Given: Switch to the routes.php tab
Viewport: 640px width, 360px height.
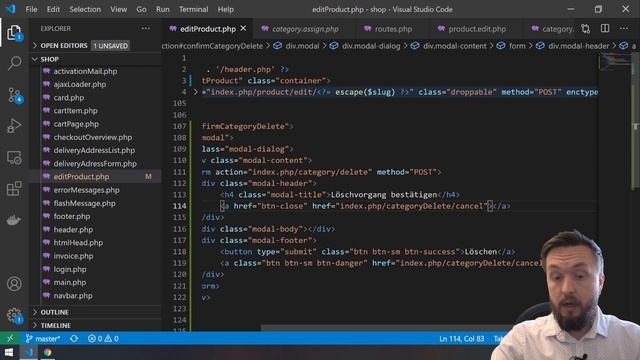Looking at the screenshot, I should click(x=393, y=29).
